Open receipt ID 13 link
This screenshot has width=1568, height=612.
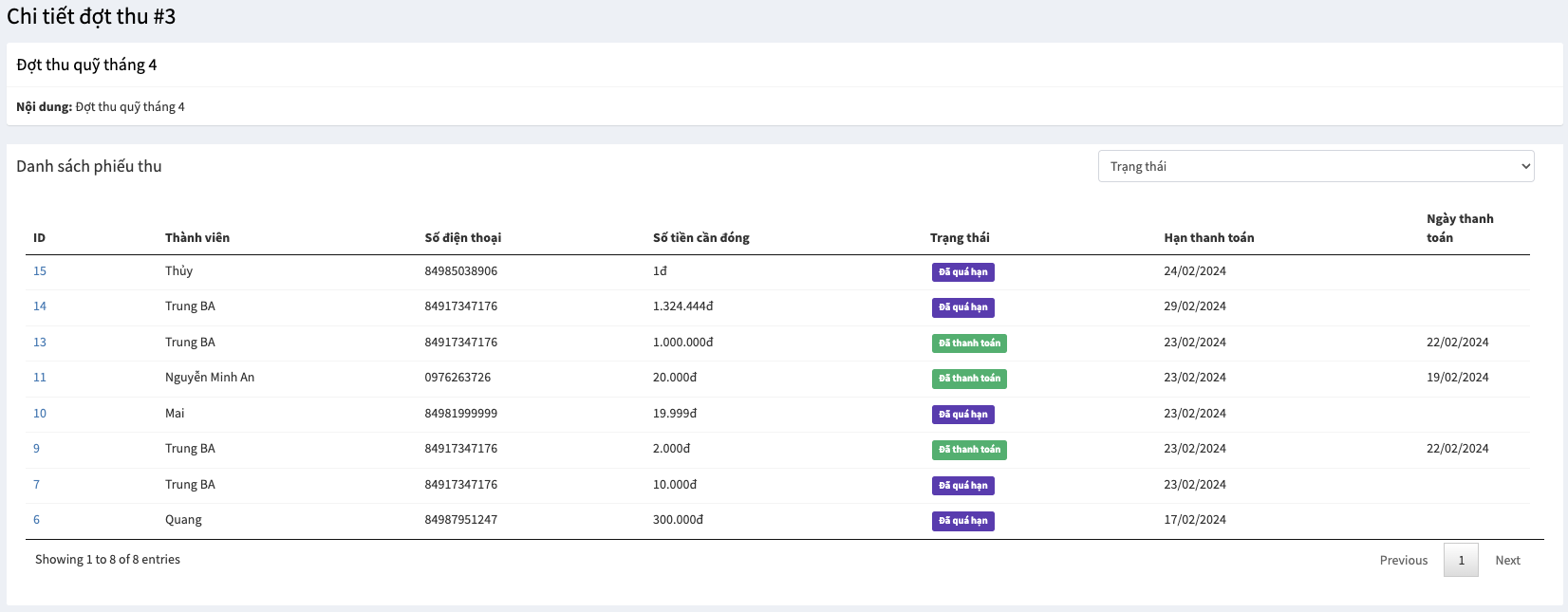pyautogui.click(x=40, y=343)
